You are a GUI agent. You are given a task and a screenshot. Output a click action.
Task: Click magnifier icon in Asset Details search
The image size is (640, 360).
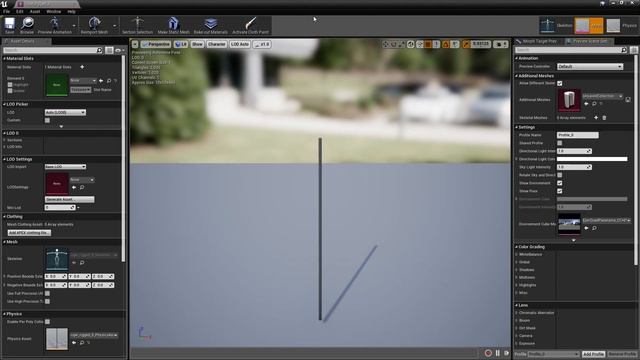(99, 50)
